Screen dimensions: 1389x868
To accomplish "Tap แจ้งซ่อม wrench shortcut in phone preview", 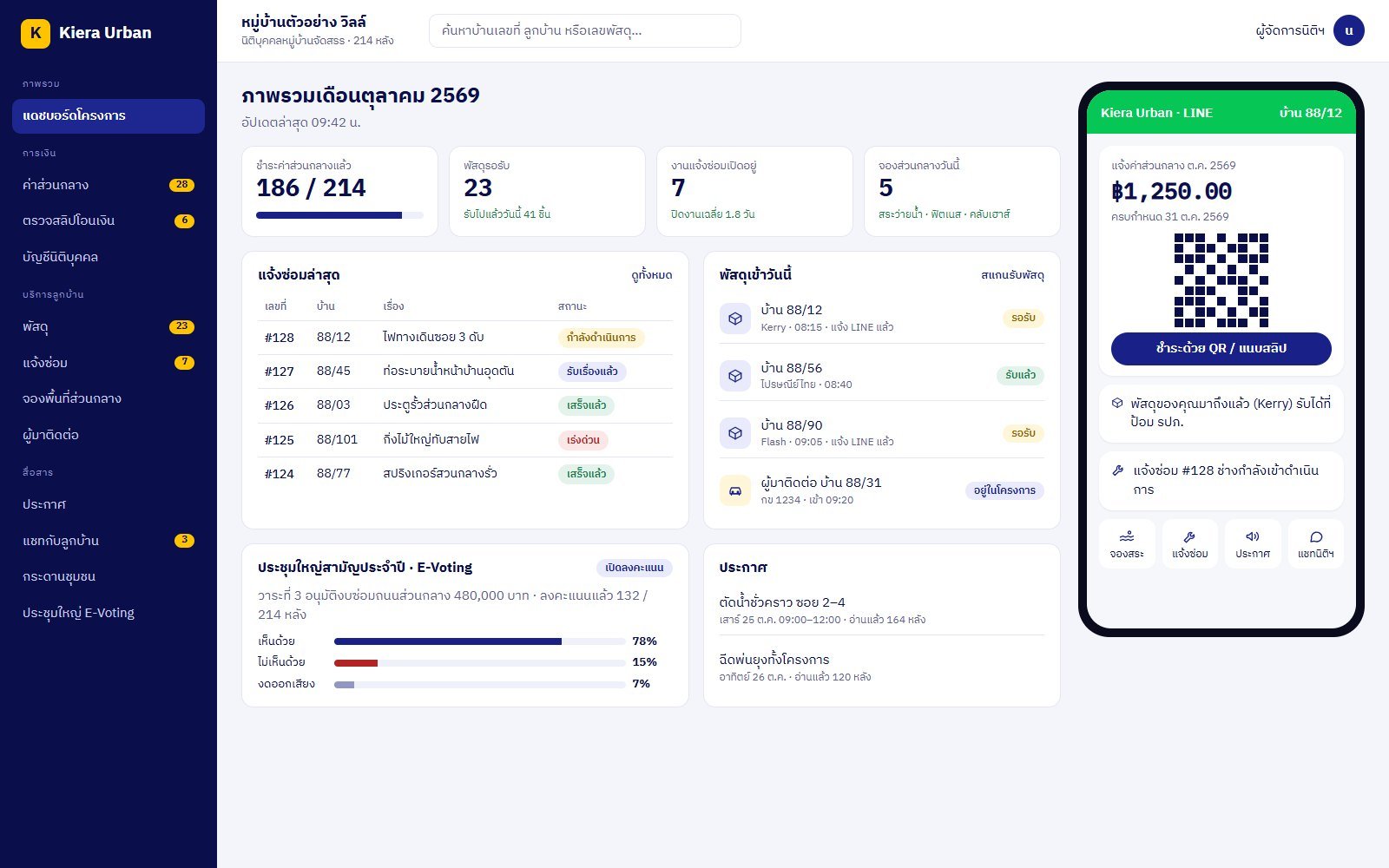I will (x=1190, y=543).
